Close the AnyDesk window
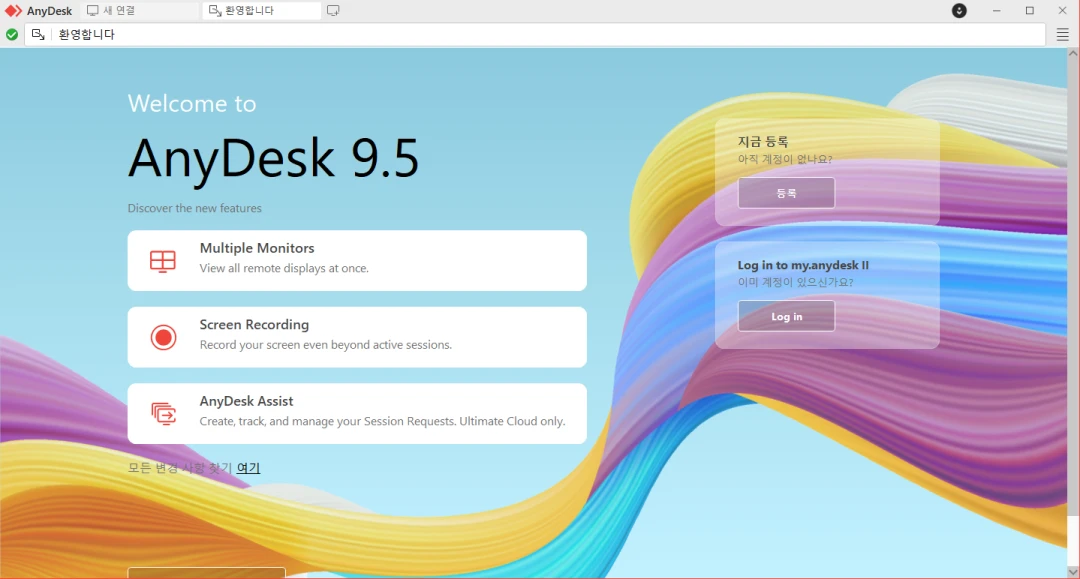 [1062, 10]
